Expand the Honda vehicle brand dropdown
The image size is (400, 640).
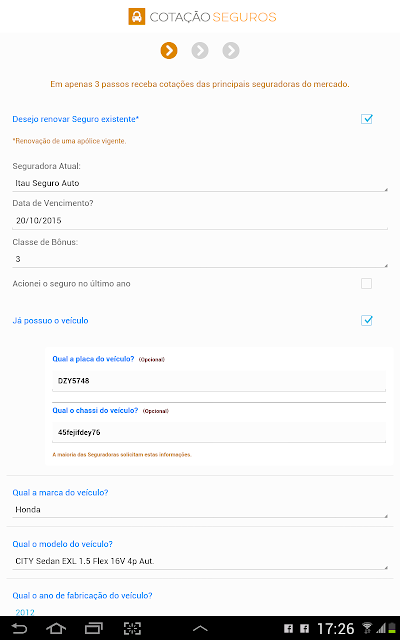tap(200, 510)
